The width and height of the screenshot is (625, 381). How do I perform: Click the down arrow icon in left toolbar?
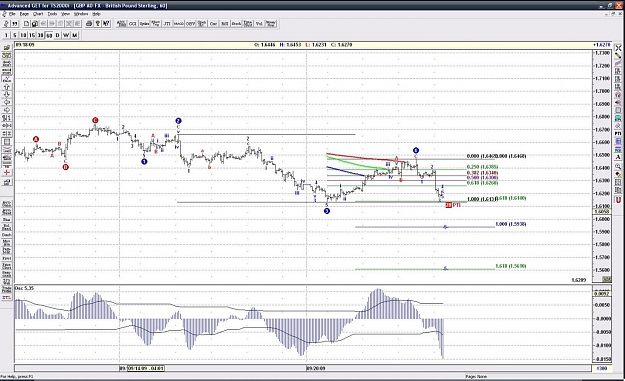pyautogui.click(x=7, y=94)
